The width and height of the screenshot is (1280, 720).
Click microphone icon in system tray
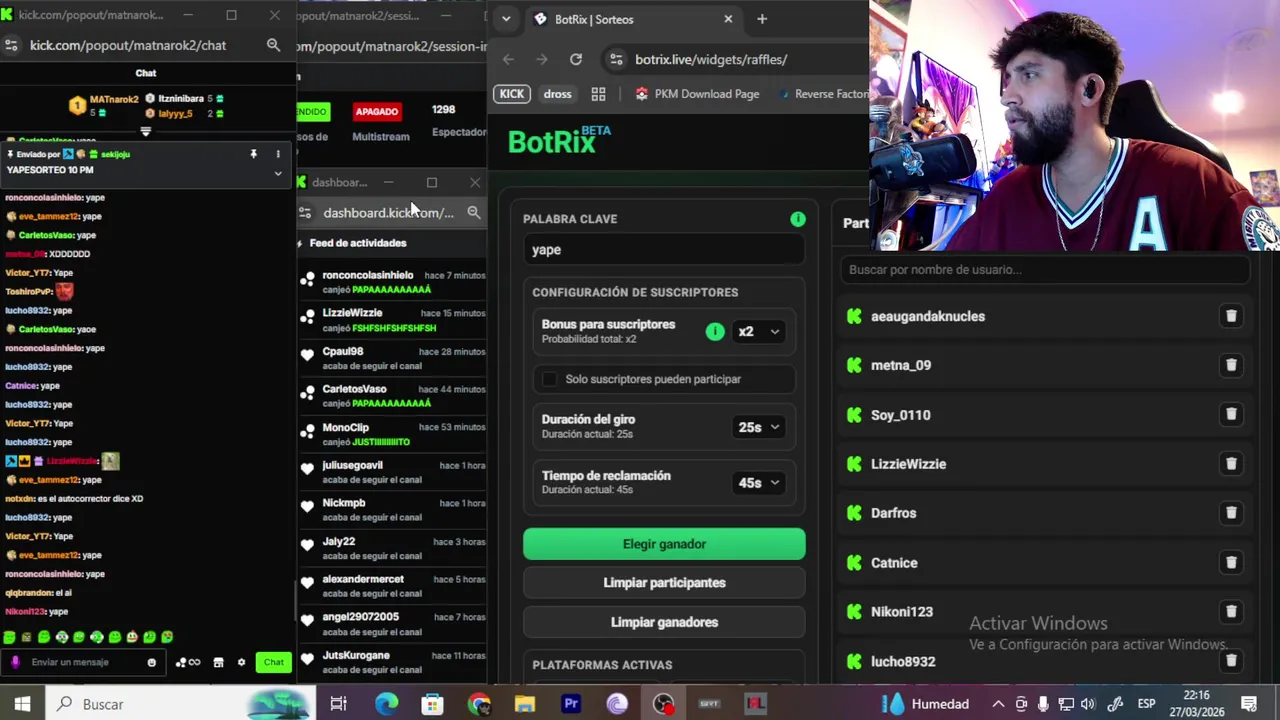[x=1043, y=704]
